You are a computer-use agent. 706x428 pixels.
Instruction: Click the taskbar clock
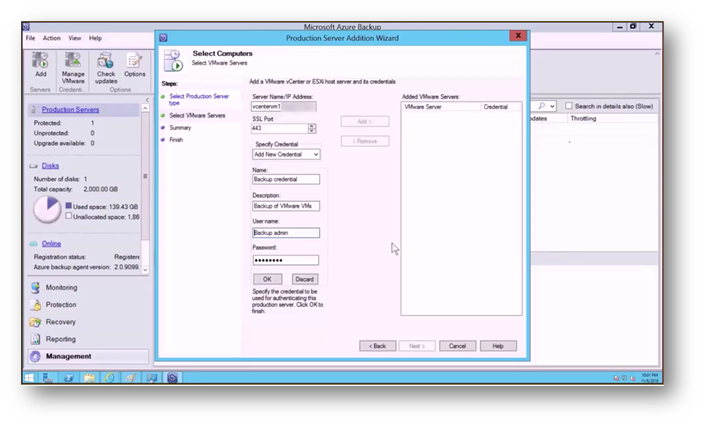(x=649, y=378)
